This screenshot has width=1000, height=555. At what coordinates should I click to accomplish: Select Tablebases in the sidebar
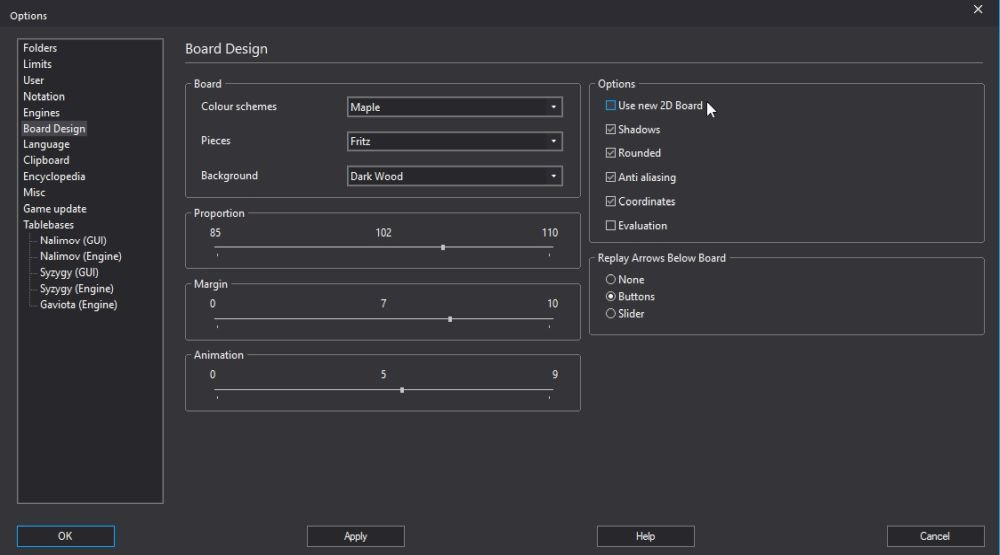tap(48, 225)
